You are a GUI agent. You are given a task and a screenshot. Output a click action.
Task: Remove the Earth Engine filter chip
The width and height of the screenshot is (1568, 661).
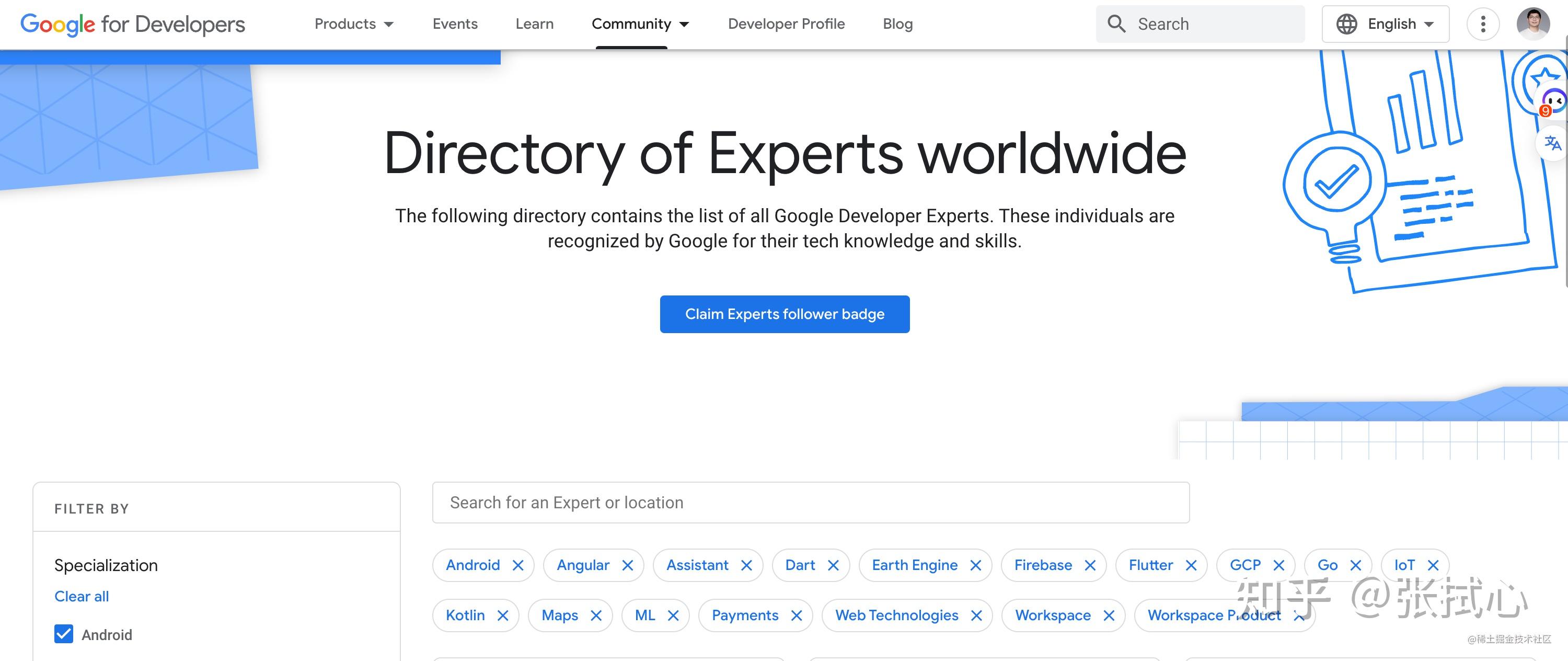(x=975, y=565)
